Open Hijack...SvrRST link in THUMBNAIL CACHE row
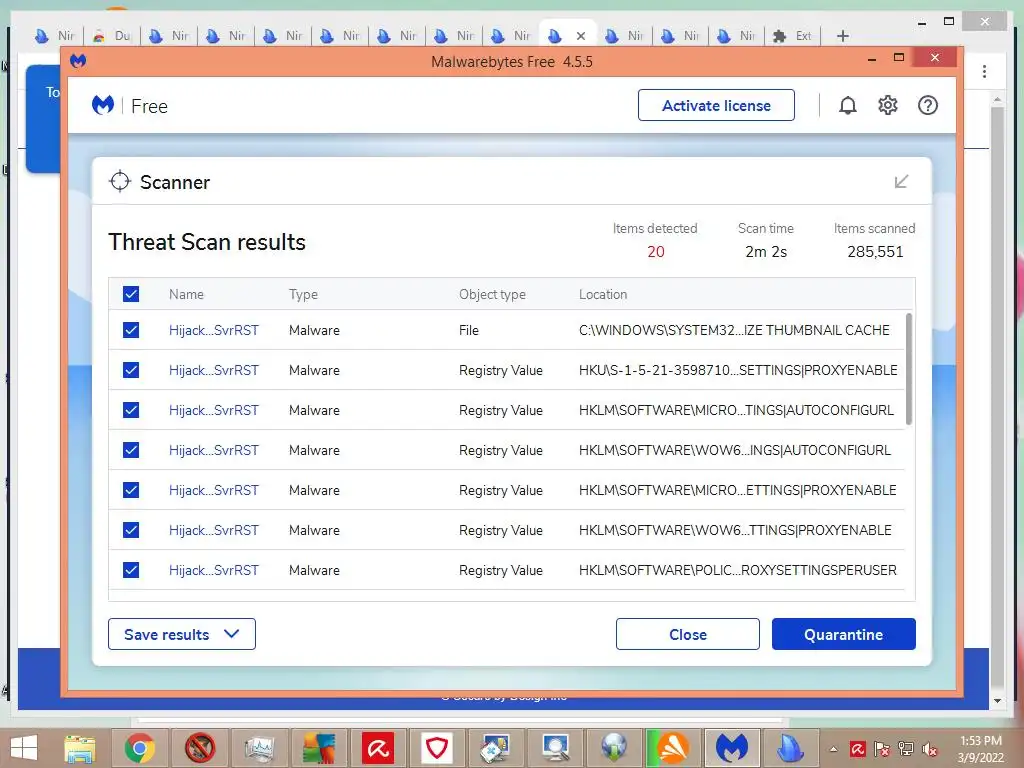The height and width of the screenshot is (768, 1024). [x=214, y=330]
